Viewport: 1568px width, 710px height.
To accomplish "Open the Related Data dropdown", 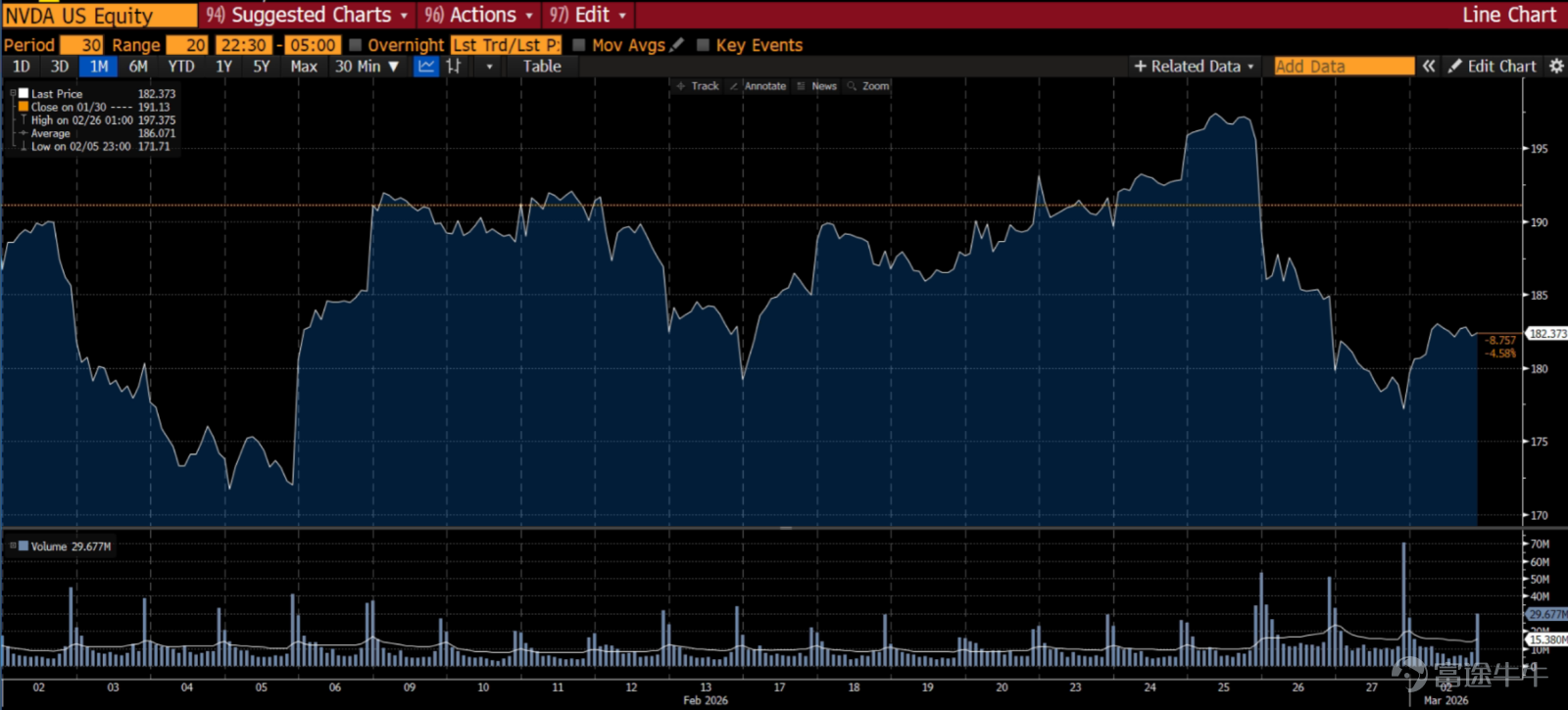I will (1194, 67).
